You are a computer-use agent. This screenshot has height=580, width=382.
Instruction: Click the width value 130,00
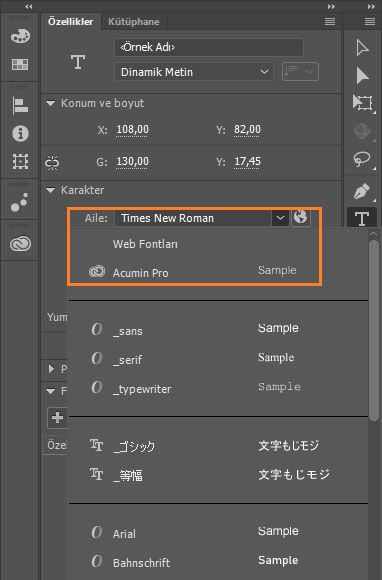pyautogui.click(x=132, y=162)
